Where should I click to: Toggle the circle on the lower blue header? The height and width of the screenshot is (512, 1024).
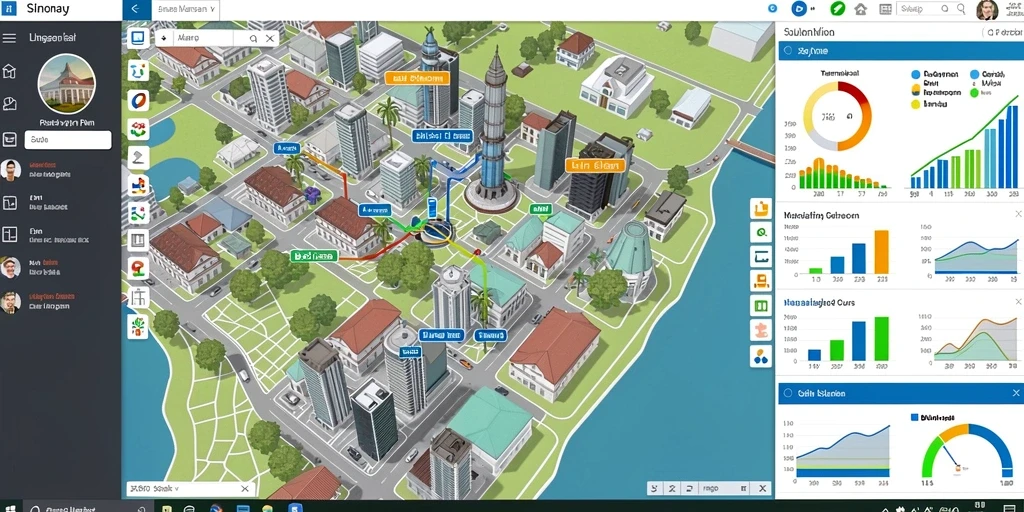(787, 393)
